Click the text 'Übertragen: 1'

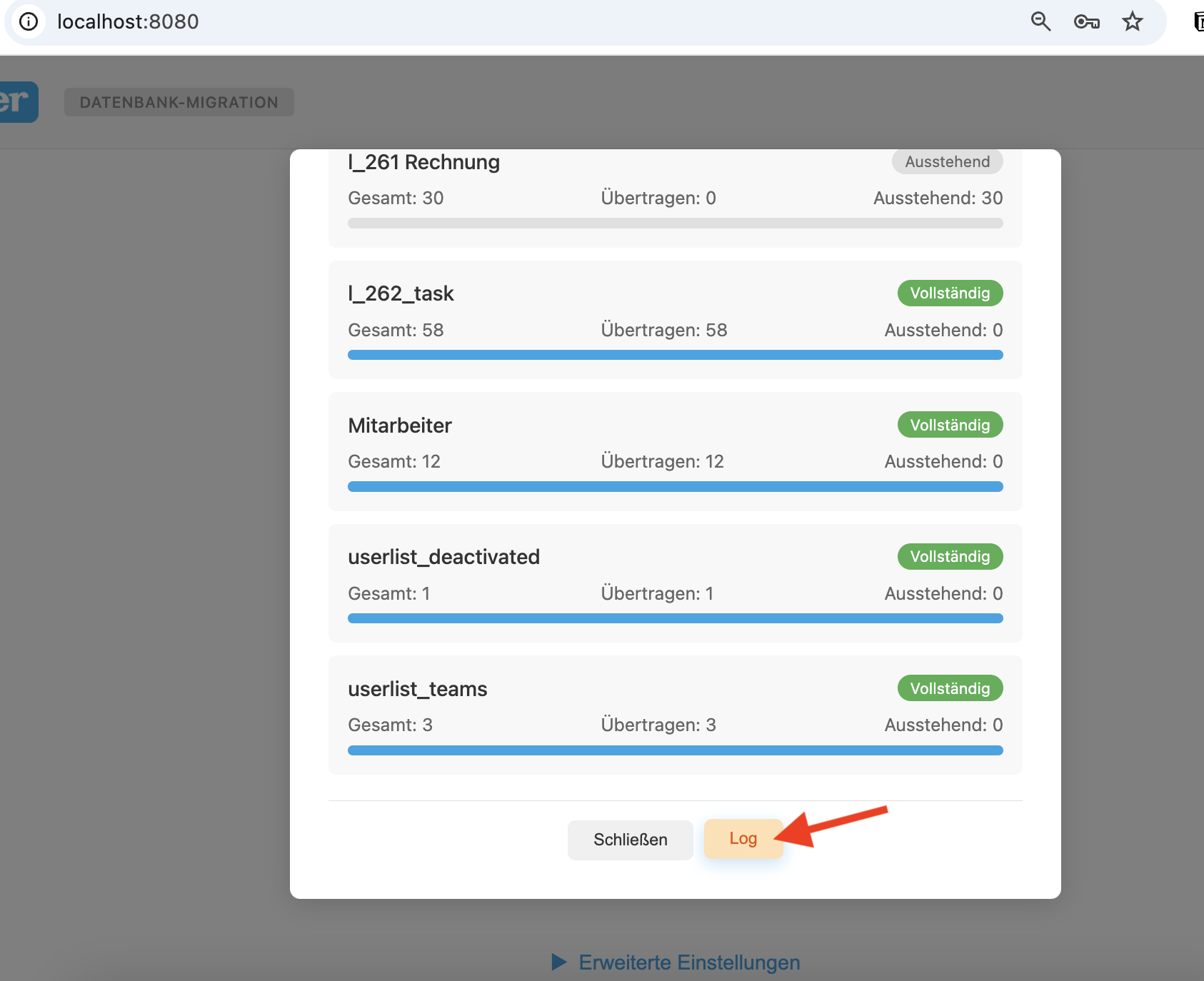point(658,593)
